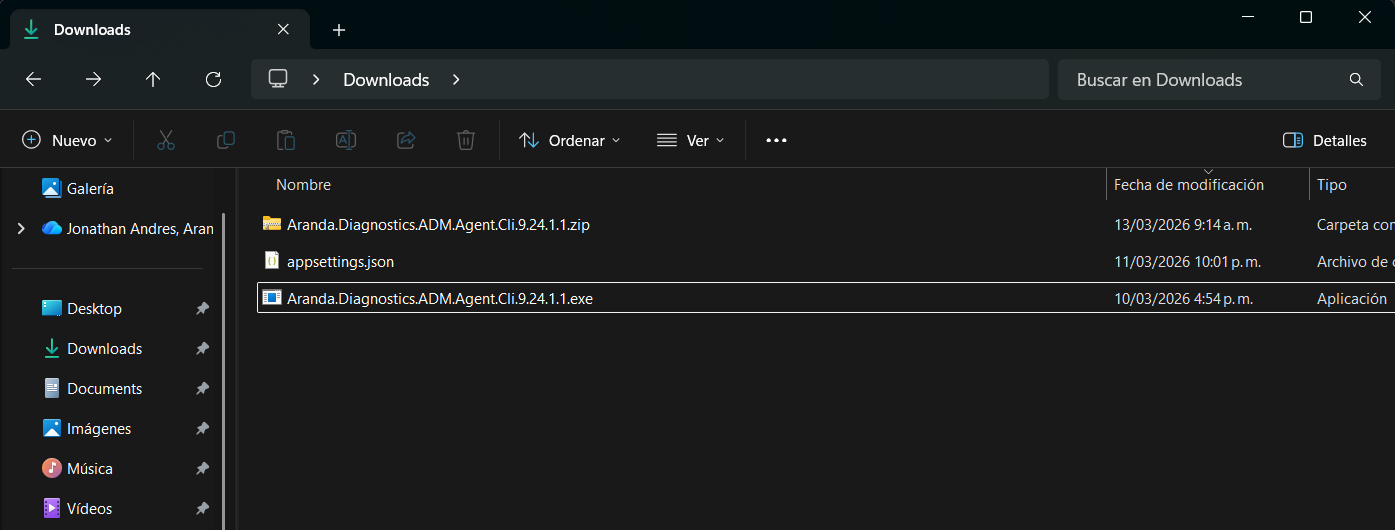Open Documents in the sidebar

click(104, 389)
